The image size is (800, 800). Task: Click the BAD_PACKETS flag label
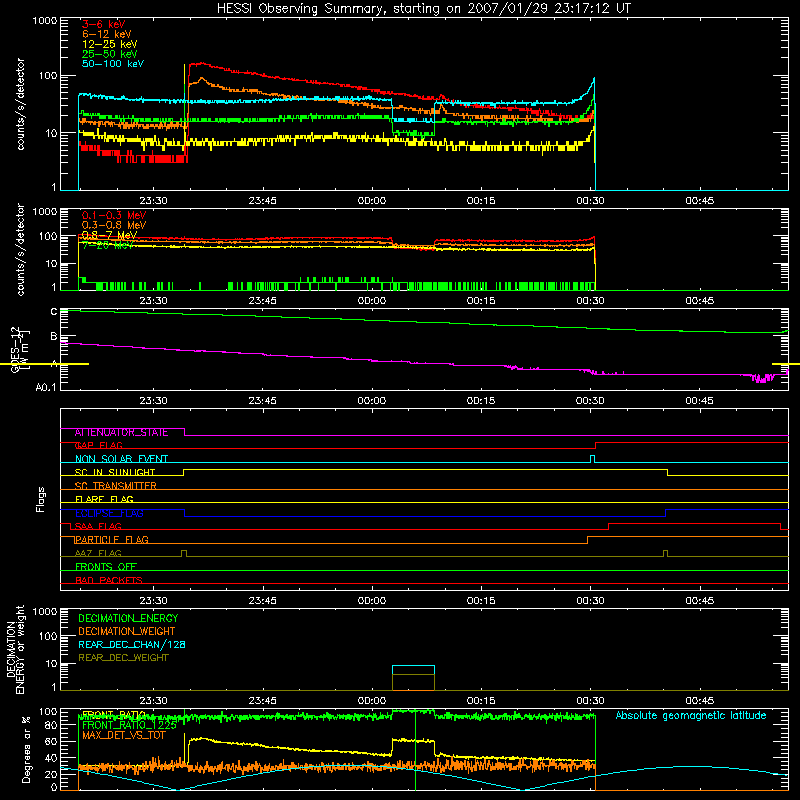click(x=109, y=580)
